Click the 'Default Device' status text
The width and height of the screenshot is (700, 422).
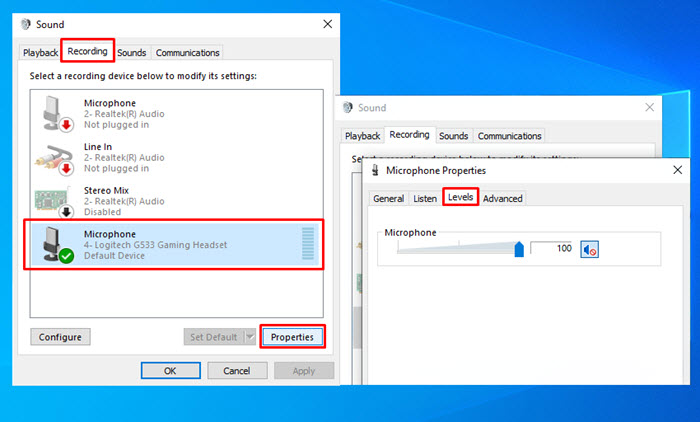coord(114,255)
